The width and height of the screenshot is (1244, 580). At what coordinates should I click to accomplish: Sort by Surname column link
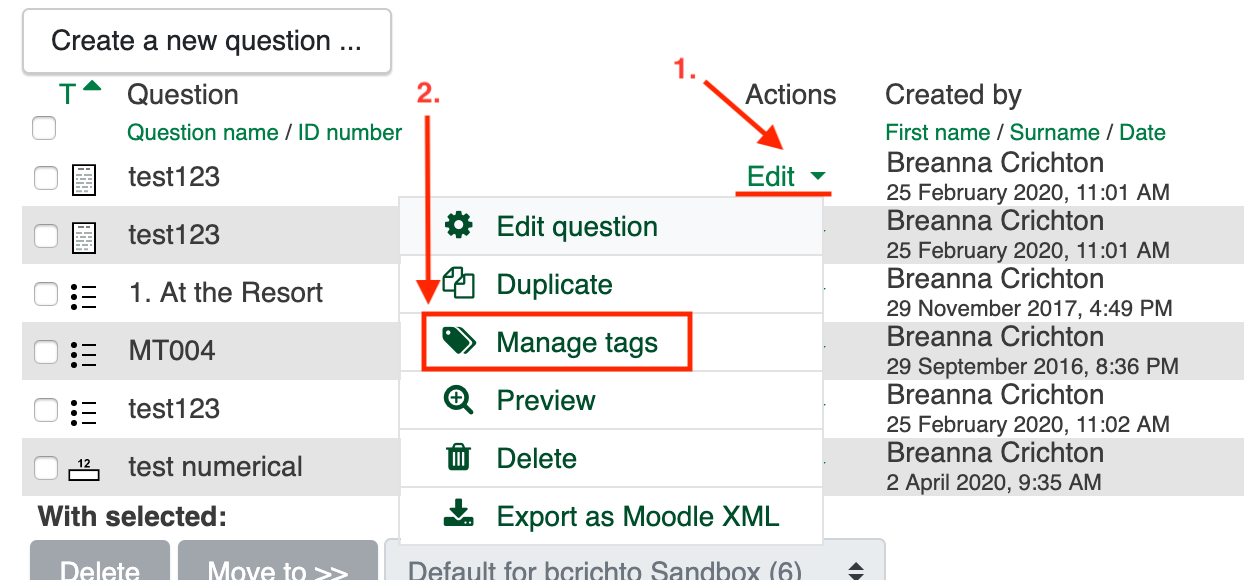[1054, 133]
